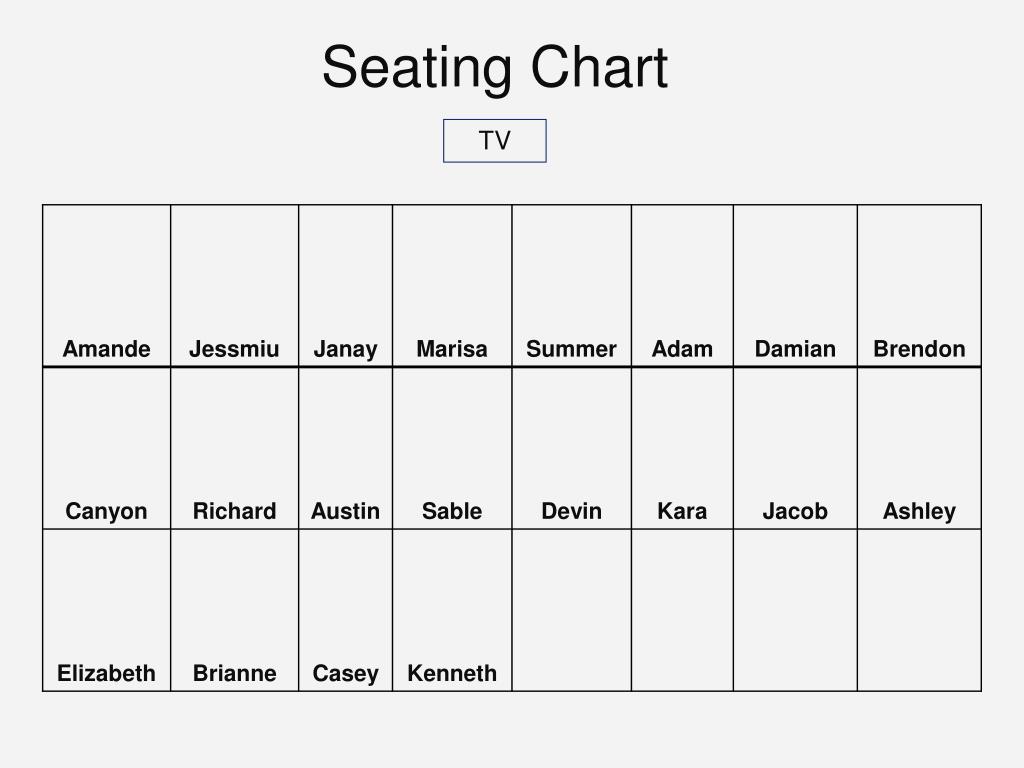
Task: Click Jacob's seat cell
Action: tap(795, 448)
